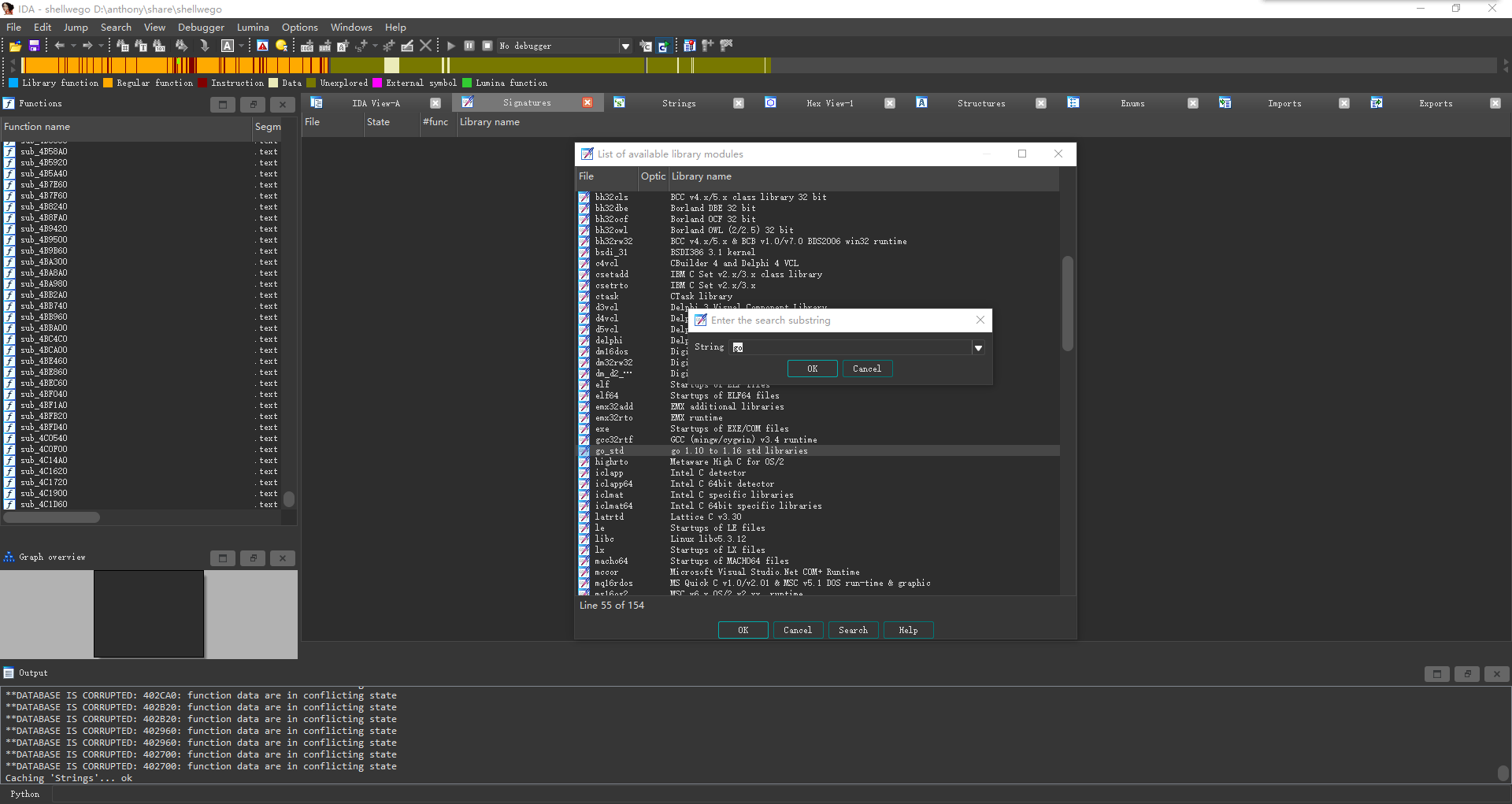Open the String history dropdown arrow
The height and width of the screenshot is (804, 1512).
978,347
